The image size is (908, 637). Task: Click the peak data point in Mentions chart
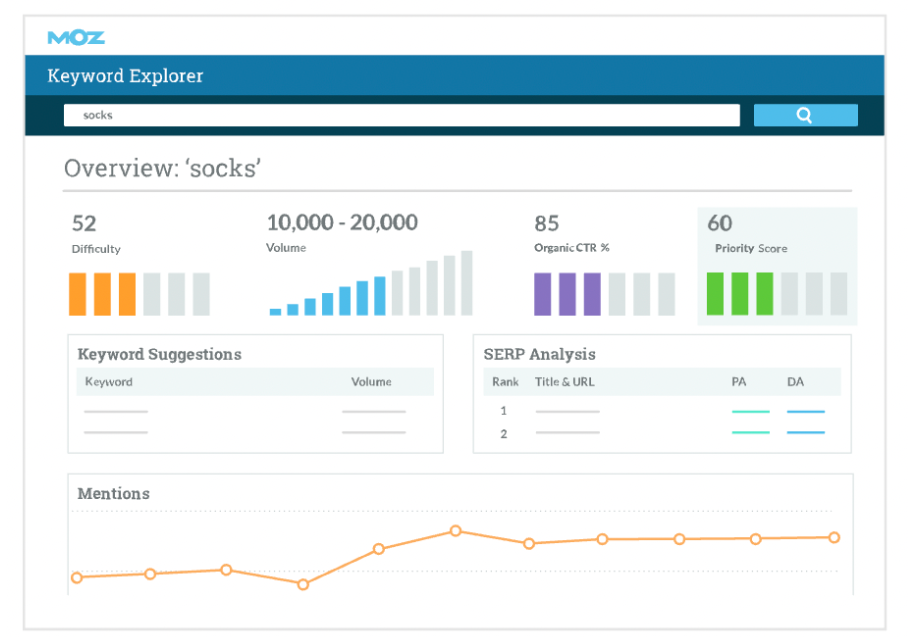coord(455,531)
